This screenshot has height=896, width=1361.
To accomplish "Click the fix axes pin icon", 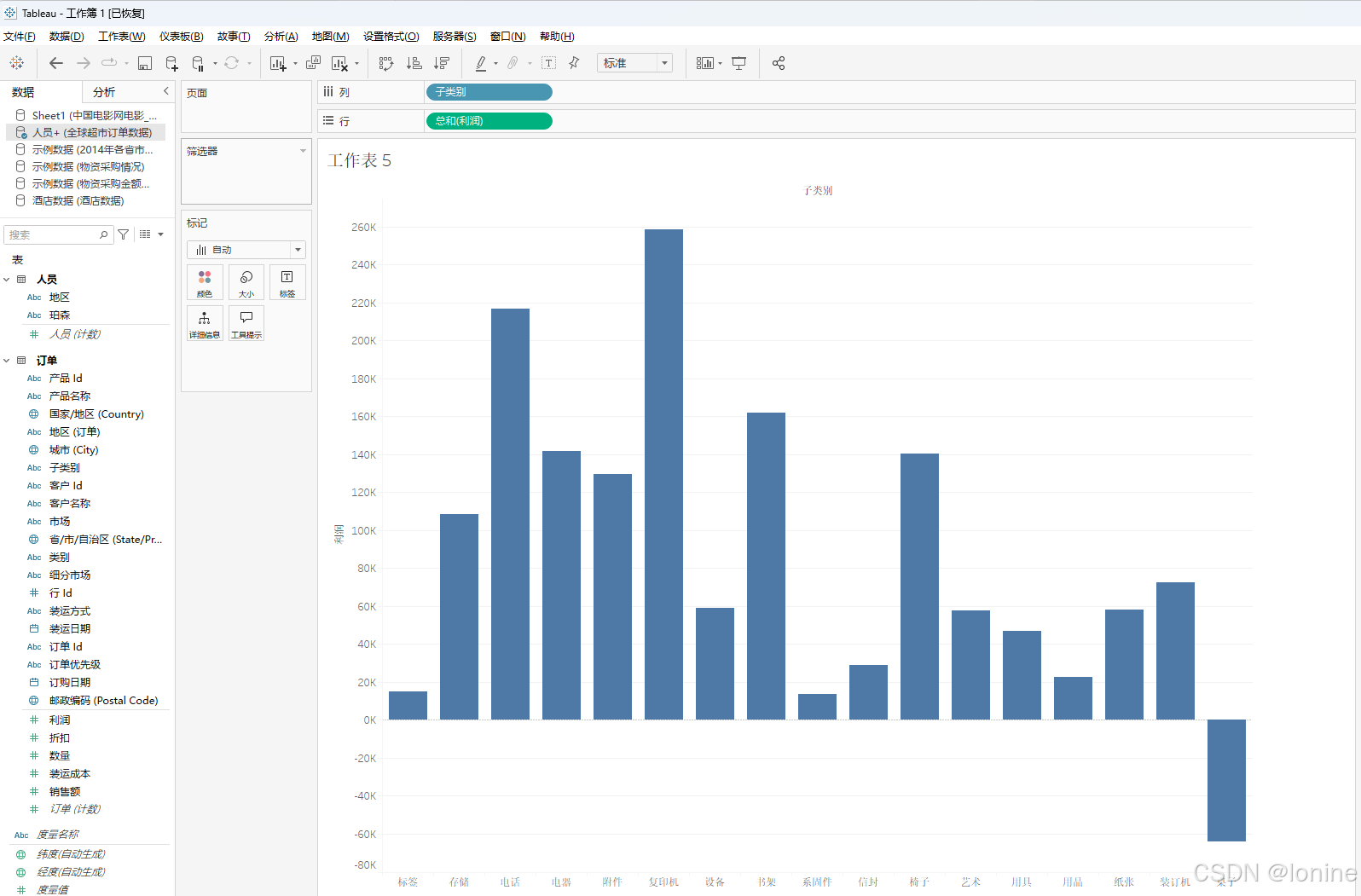I will point(574,63).
